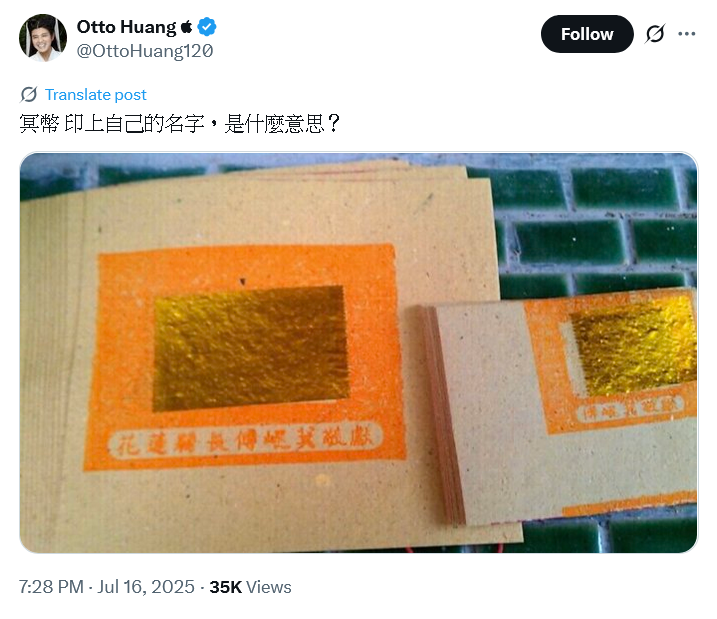Screen dimensions: 717x619
Task: Open the three-dot more options menu
Action: tap(686, 34)
